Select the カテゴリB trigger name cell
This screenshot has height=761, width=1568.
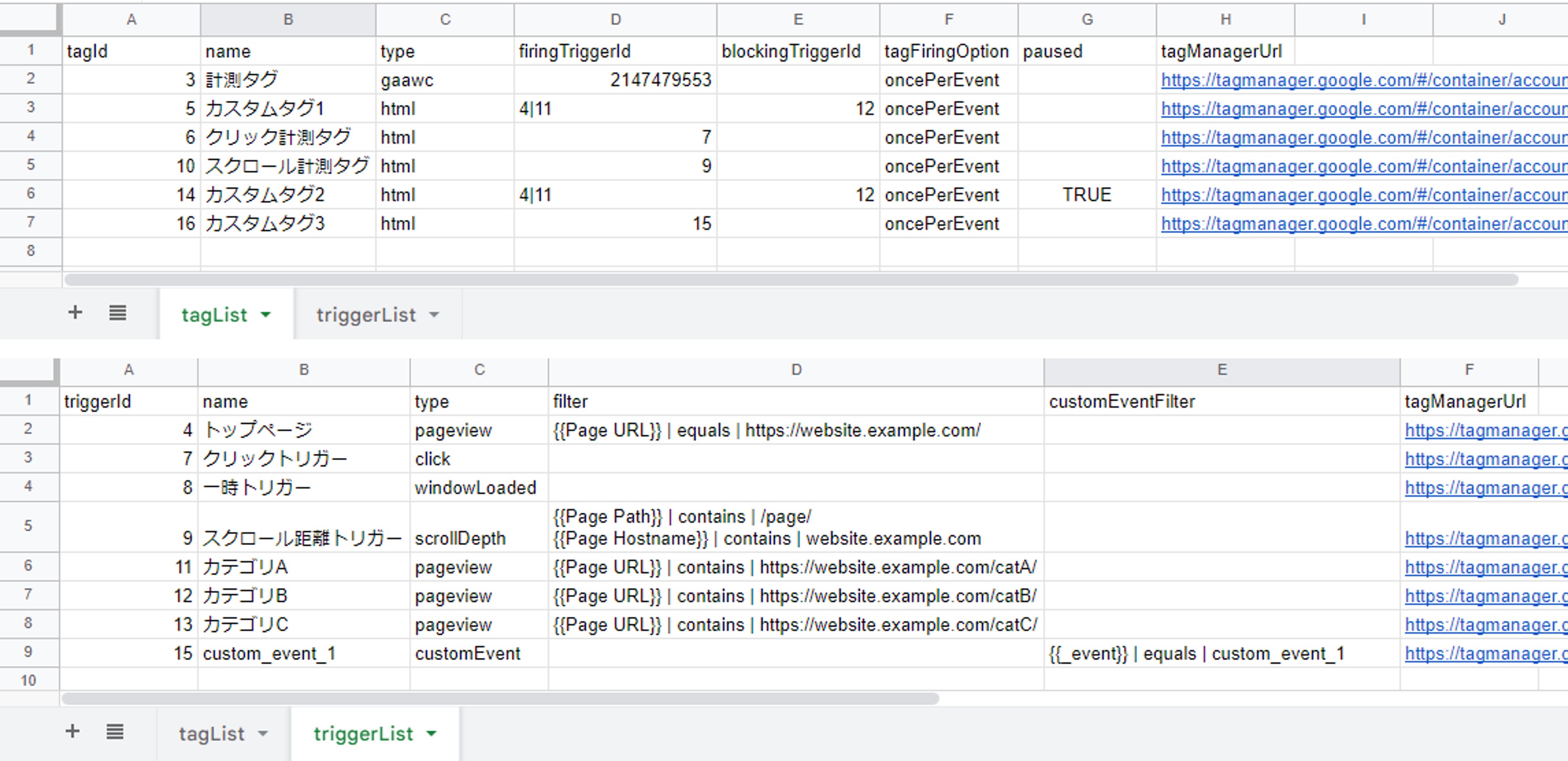pos(304,596)
